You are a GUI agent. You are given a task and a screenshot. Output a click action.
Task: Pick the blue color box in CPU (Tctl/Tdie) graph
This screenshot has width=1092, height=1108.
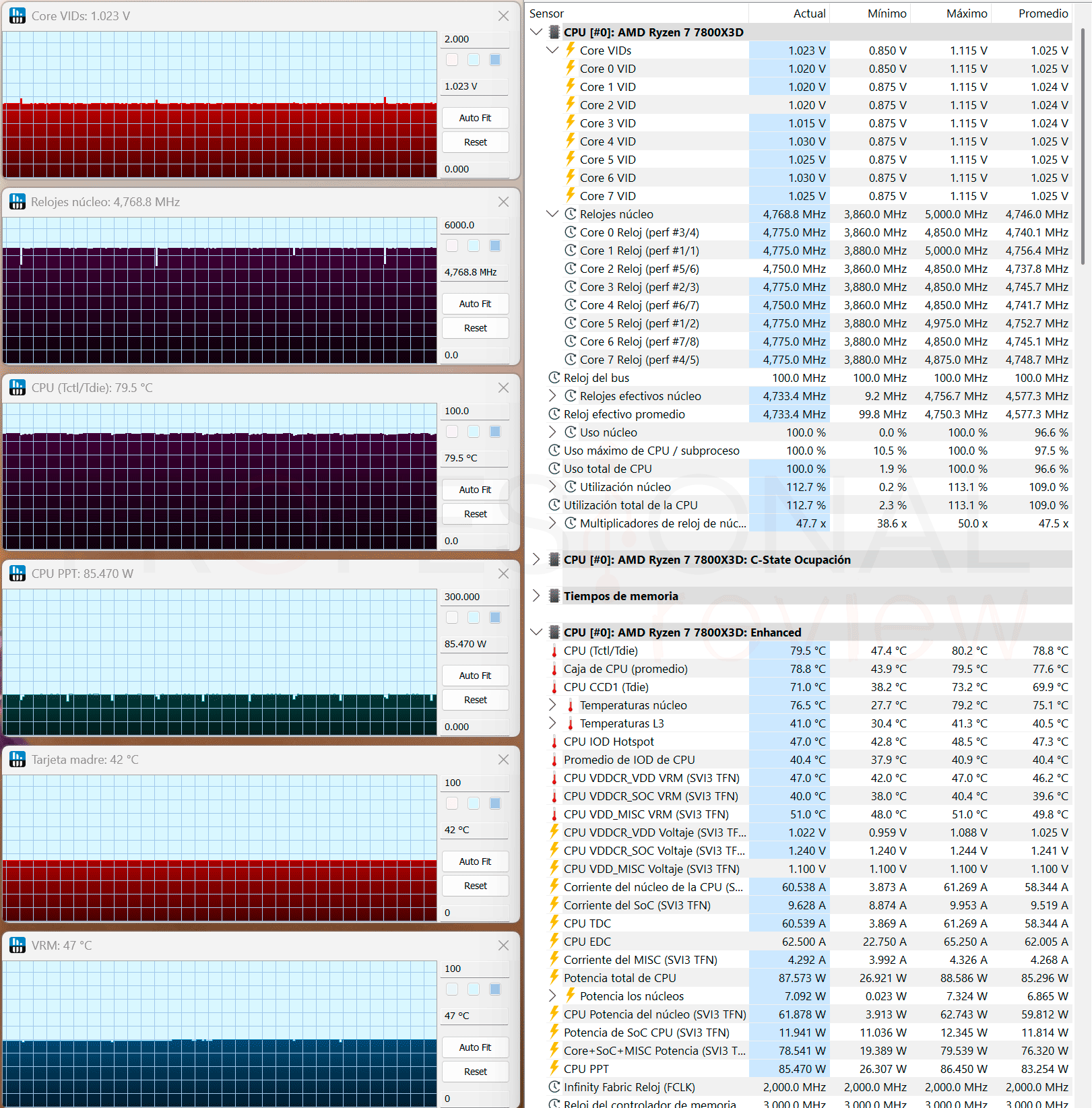click(x=495, y=432)
